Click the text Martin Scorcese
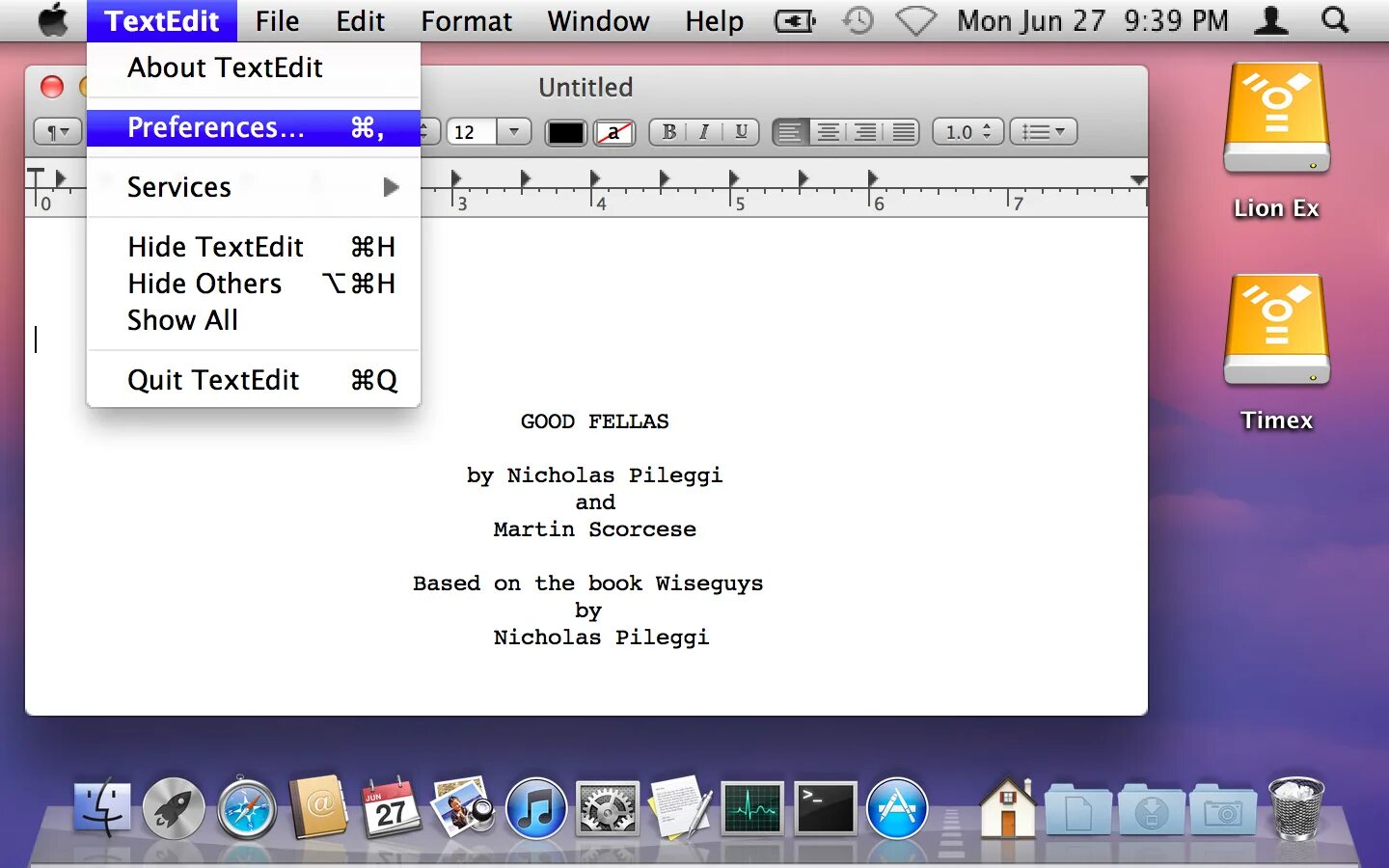Screen dimensions: 1389x868 pos(594,529)
